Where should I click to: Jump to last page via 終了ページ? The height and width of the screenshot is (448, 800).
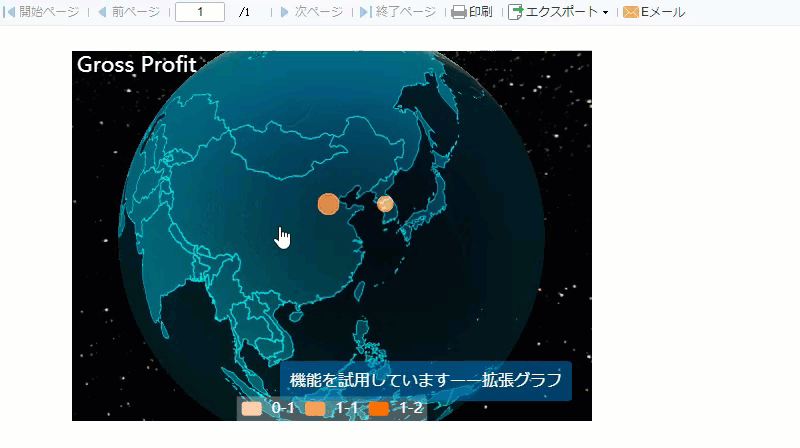[398, 12]
